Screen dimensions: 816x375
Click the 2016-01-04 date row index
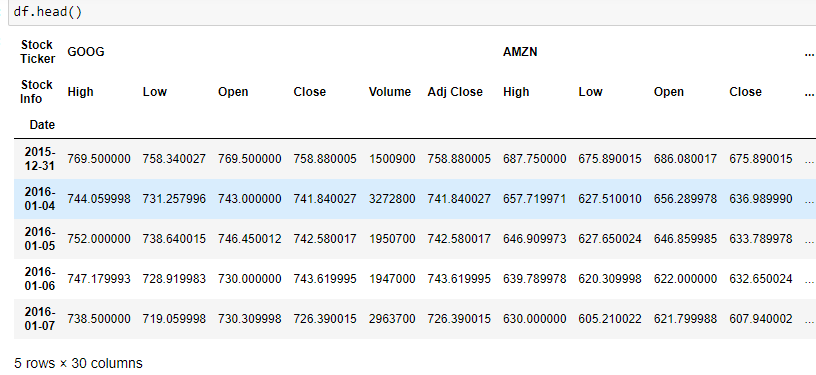pyautogui.click(x=40, y=199)
